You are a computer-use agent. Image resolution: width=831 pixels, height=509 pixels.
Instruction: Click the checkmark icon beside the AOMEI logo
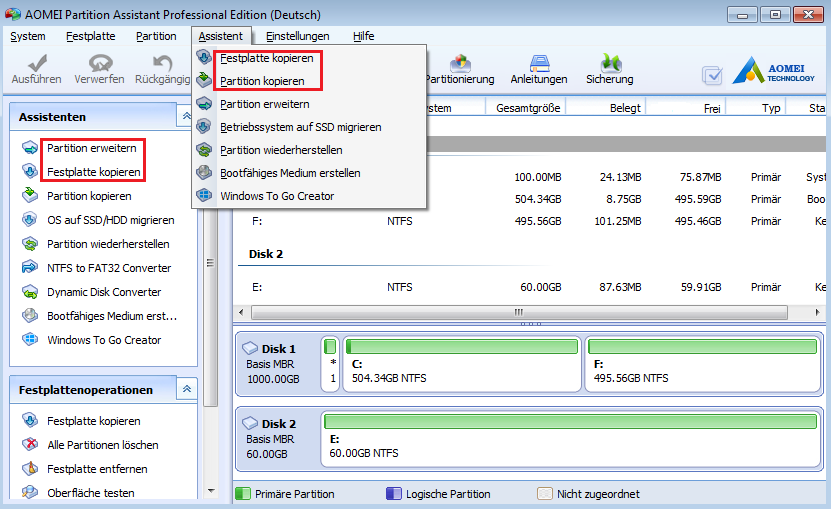point(712,75)
